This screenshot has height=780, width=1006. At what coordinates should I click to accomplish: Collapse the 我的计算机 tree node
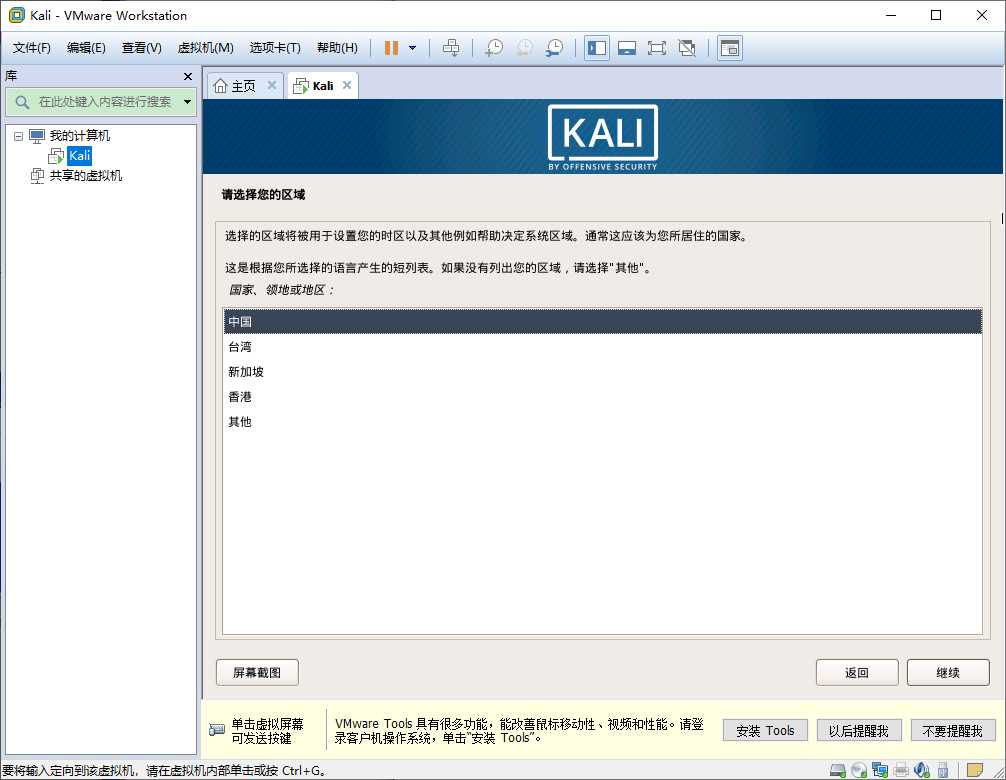(19, 136)
